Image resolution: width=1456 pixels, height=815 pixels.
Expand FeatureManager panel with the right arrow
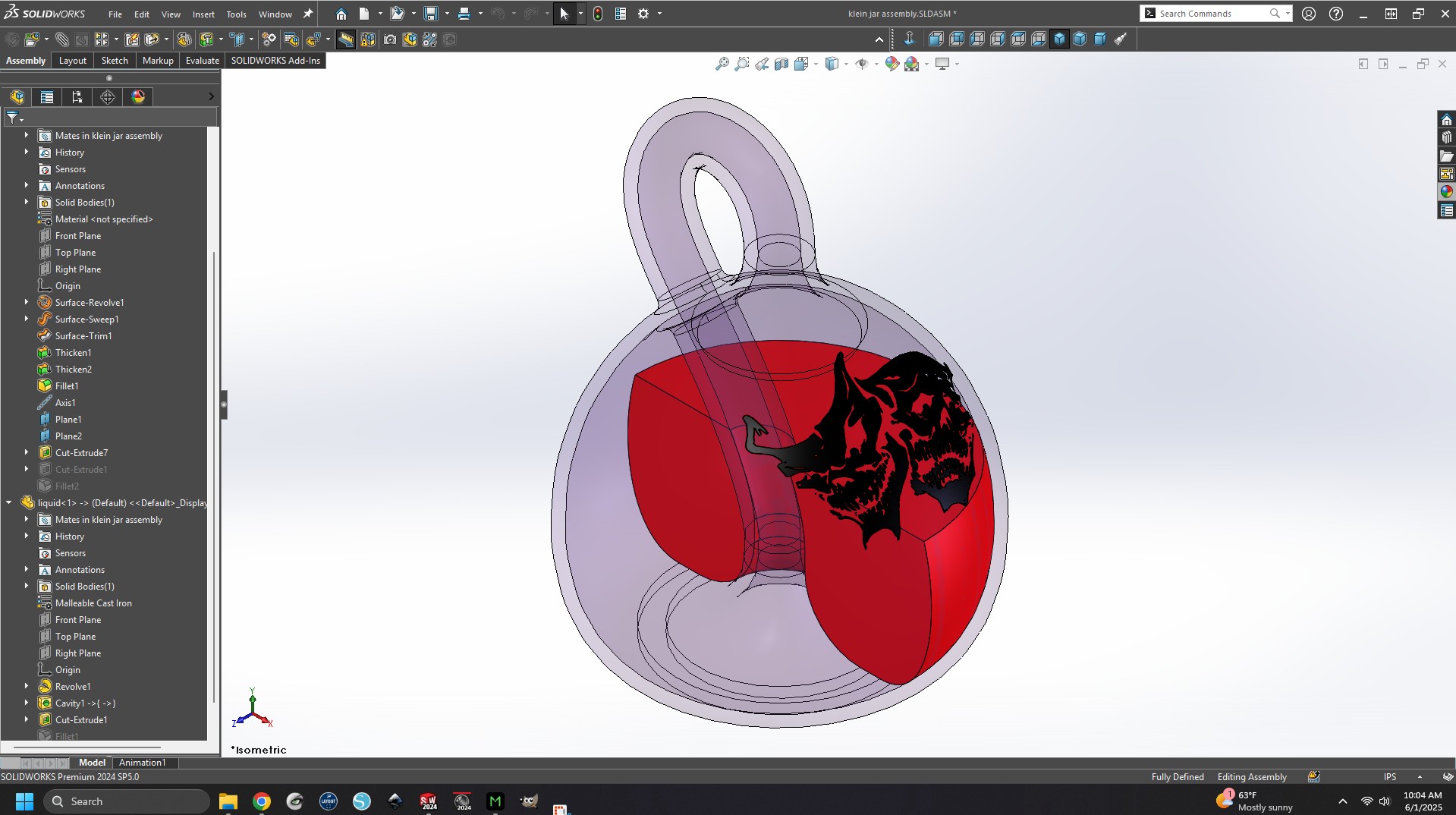[211, 96]
